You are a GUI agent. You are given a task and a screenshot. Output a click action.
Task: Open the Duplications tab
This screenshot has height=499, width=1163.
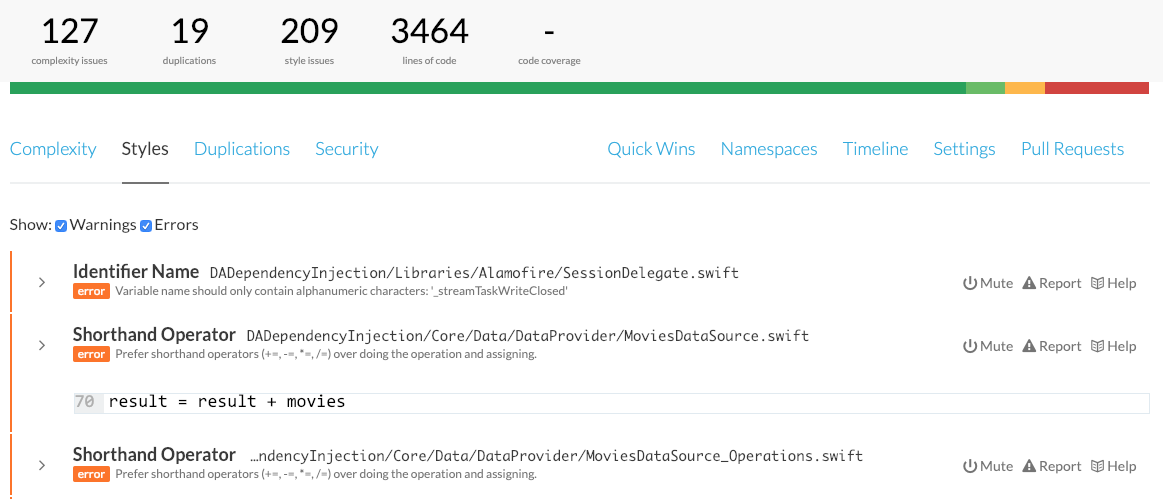(x=242, y=149)
